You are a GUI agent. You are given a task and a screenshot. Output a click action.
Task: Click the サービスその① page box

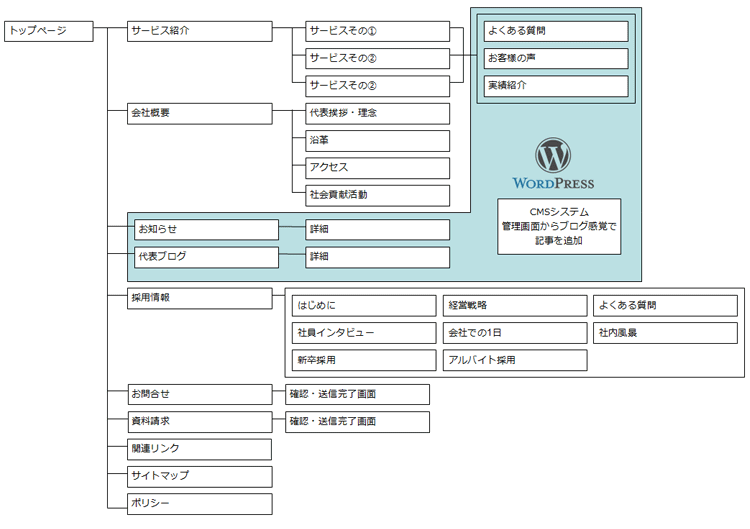tap(377, 31)
